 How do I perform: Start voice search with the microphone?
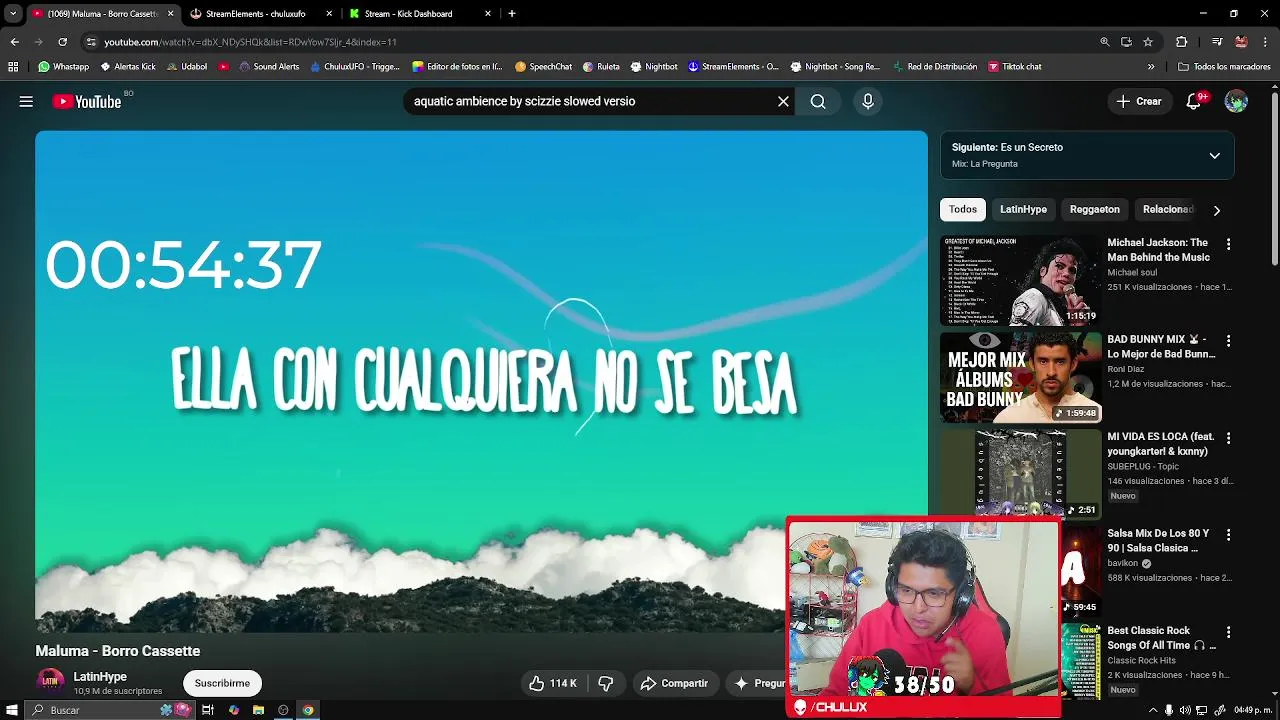[x=868, y=101]
